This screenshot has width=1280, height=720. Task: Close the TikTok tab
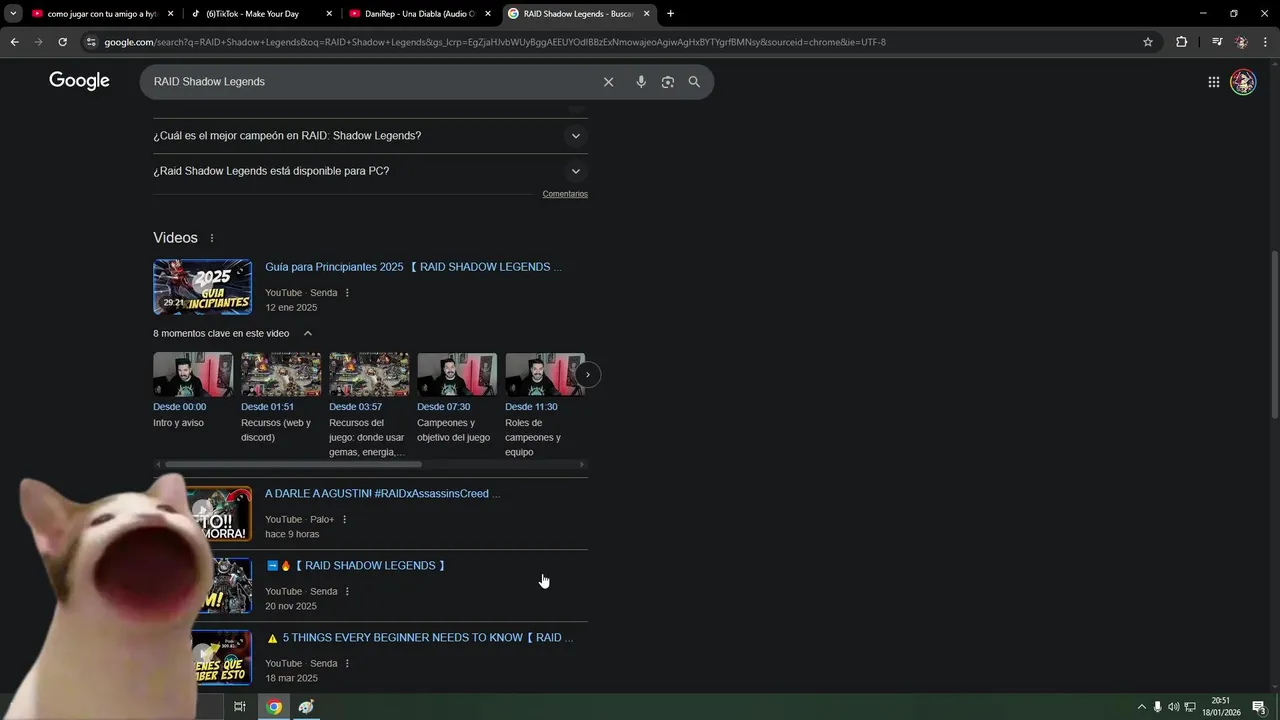329,14
